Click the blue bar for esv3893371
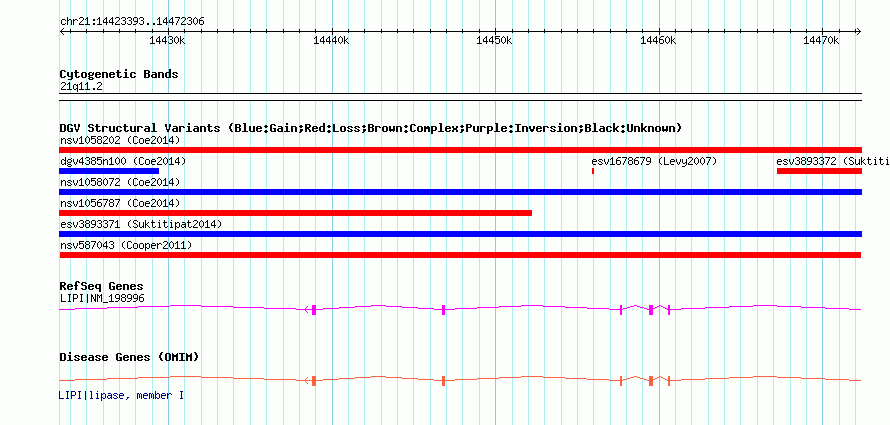 click(x=460, y=234)
